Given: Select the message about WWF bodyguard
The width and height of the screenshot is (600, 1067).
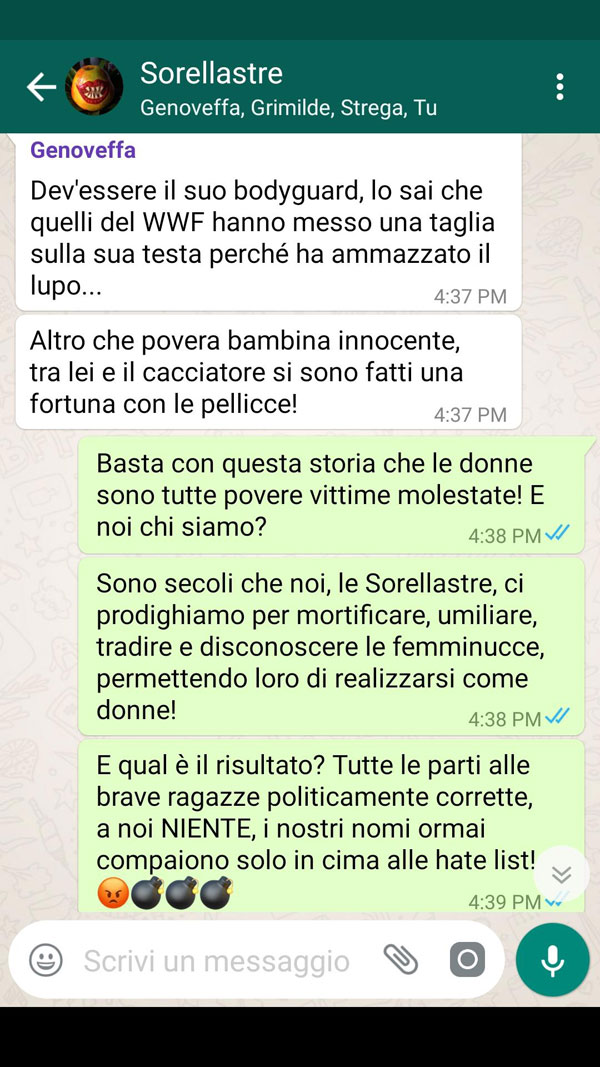Looking at the screenshot, I should (x=269, y=223).
